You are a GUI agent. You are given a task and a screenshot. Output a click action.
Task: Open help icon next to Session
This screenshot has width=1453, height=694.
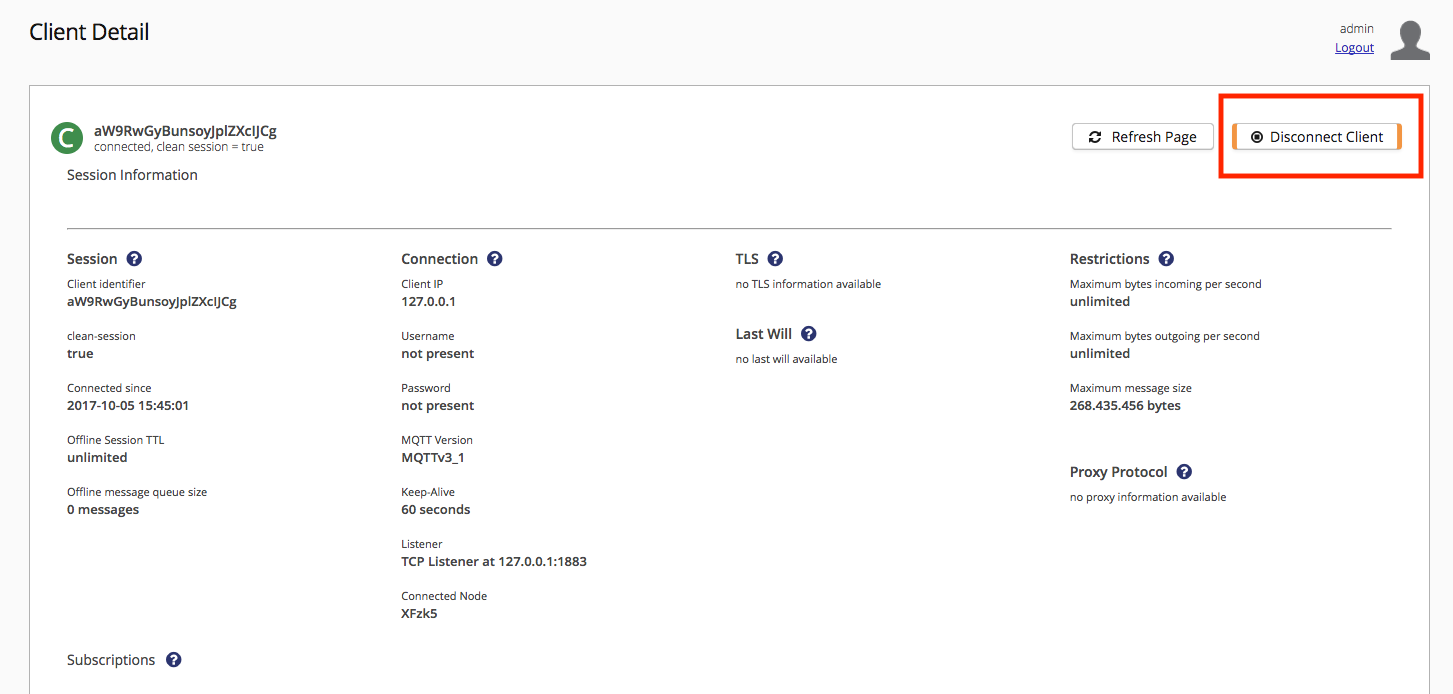(x=134, y=259)
